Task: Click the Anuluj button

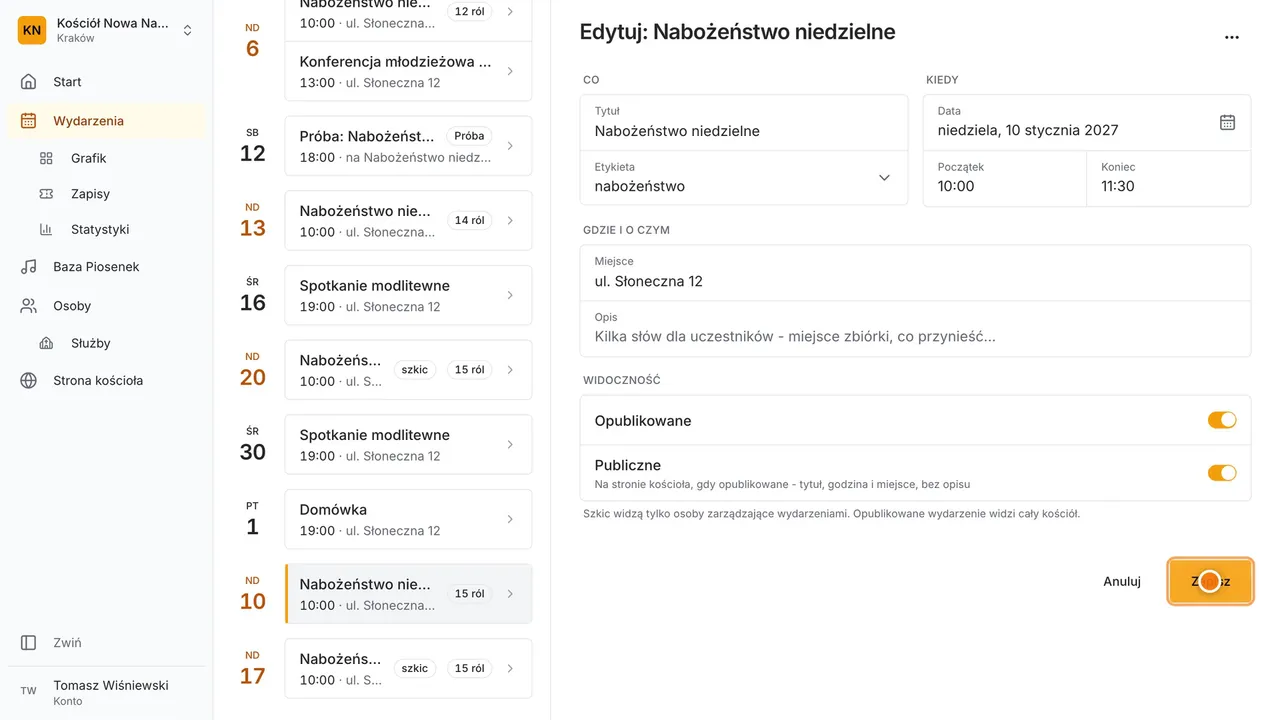Action: pos(1122,581)
